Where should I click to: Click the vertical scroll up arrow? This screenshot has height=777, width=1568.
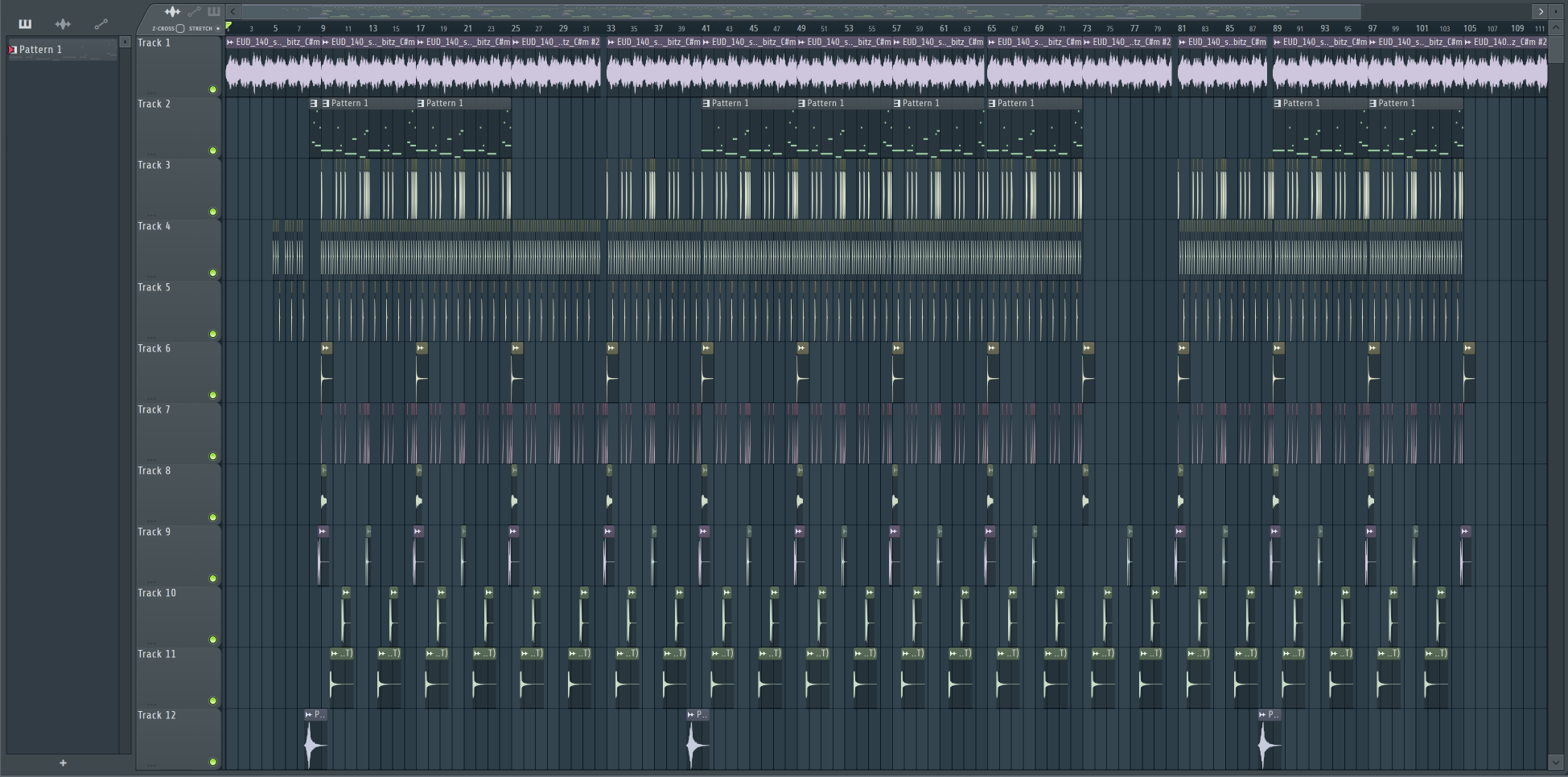(x=1556, y=28)
